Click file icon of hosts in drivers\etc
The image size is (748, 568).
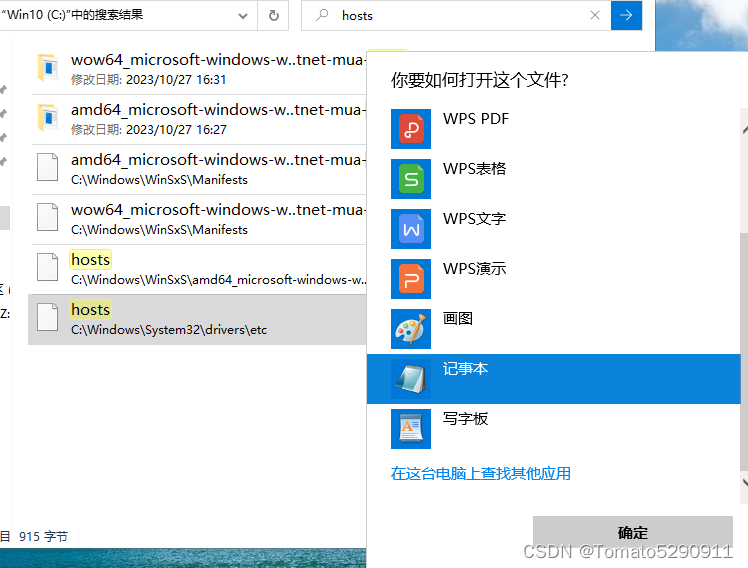click(48, 317)
